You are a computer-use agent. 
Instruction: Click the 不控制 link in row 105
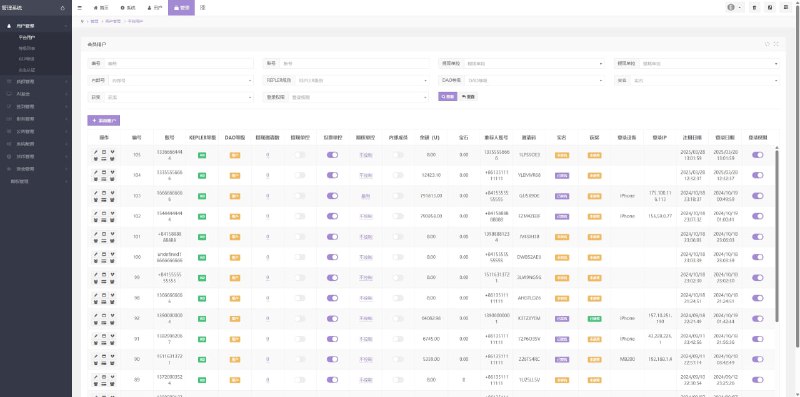click(366, 155)
